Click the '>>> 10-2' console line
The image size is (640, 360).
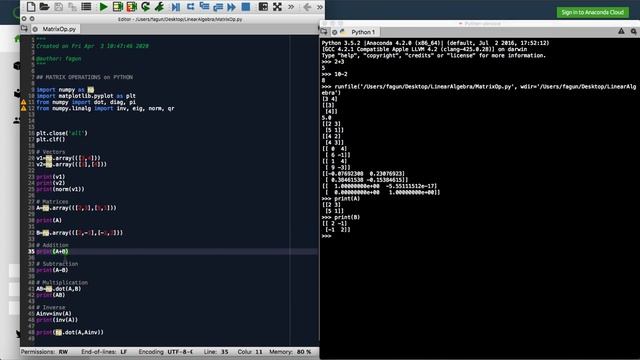334,74
